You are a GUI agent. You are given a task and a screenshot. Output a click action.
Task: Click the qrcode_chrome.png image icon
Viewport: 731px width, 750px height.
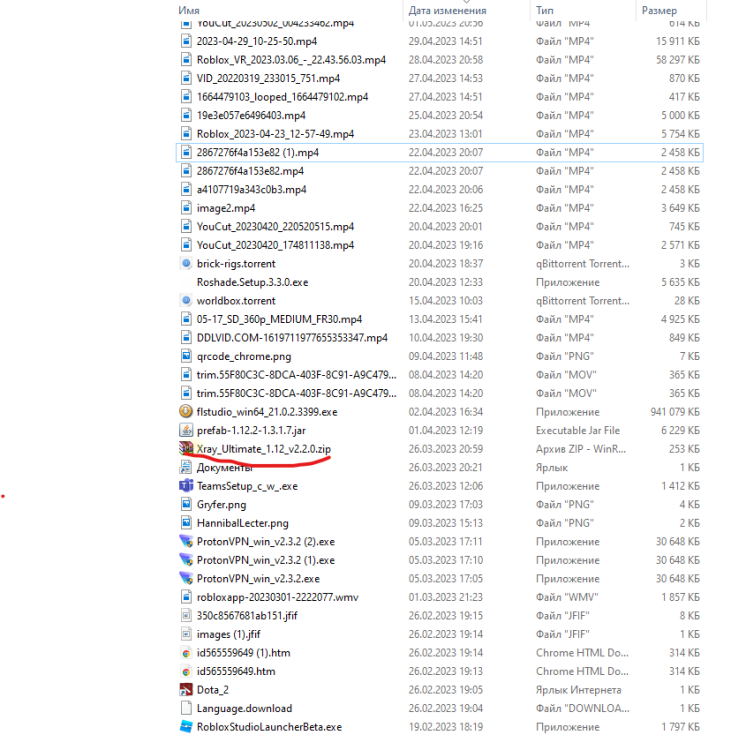(x=186, y=356)
